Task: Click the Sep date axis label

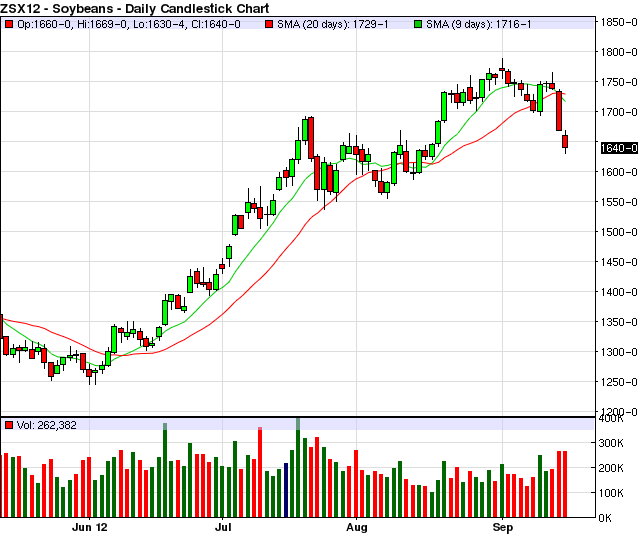Action: (502, 527)
